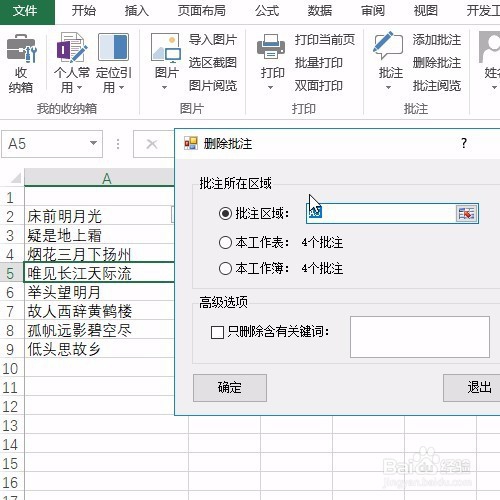Expand the 定位引用 dropdown arrow
The width and height of the screenshot is (500, 500).
pos(121,88)
